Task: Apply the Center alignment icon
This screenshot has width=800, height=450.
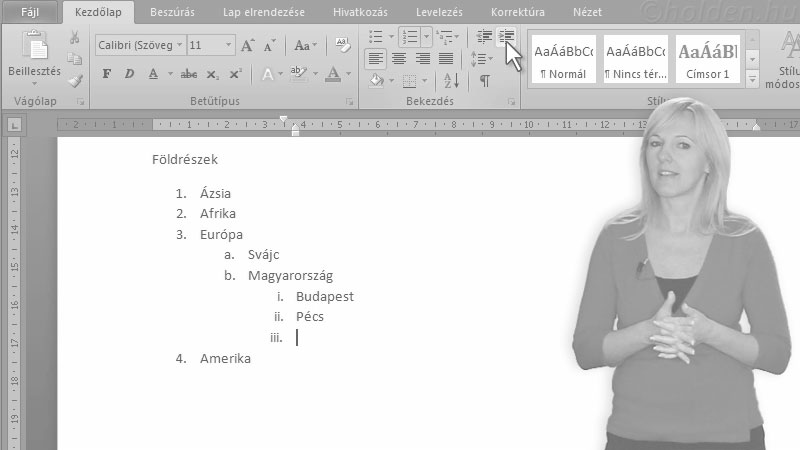Action: pyautogui.click(x=398, y=59)
